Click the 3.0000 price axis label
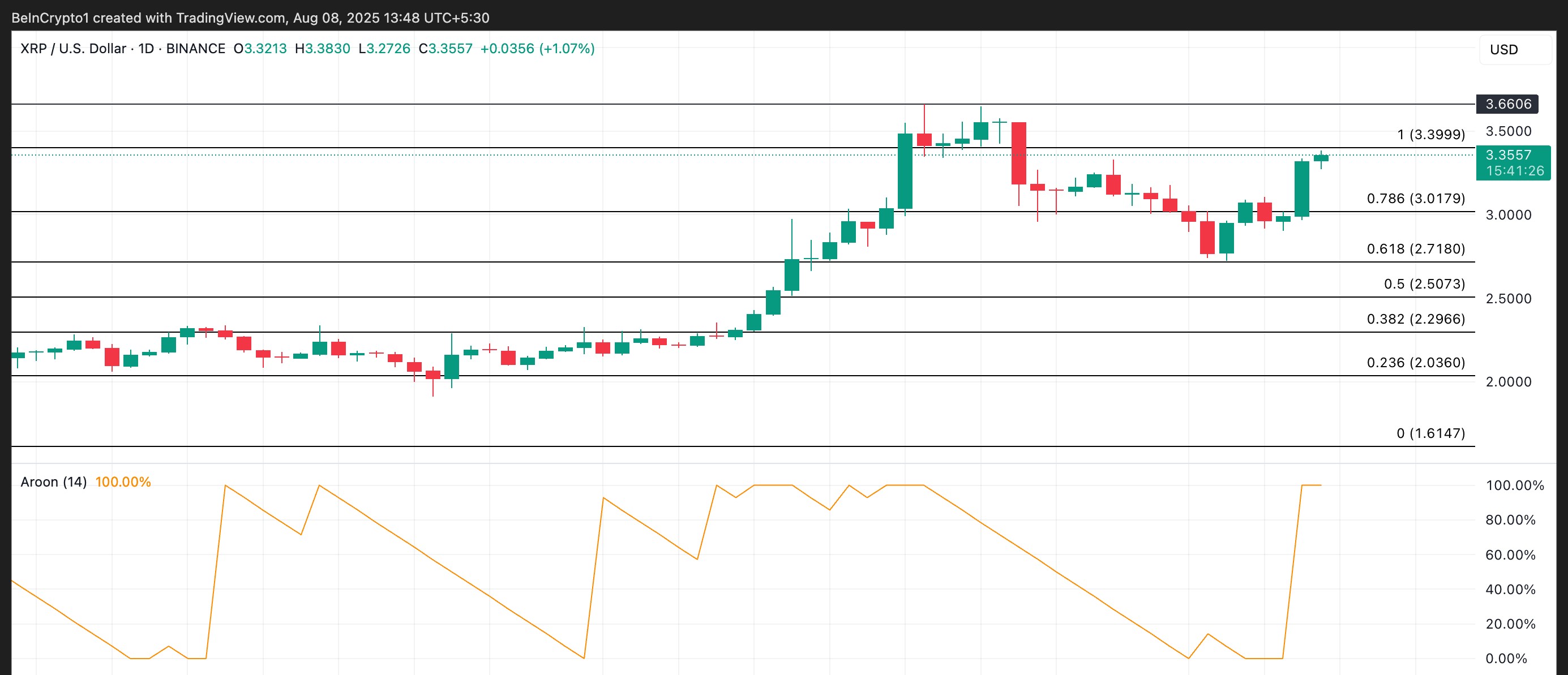Image resolution: width=1568 pixels, height=675 pixels. tap(1509, 215)
